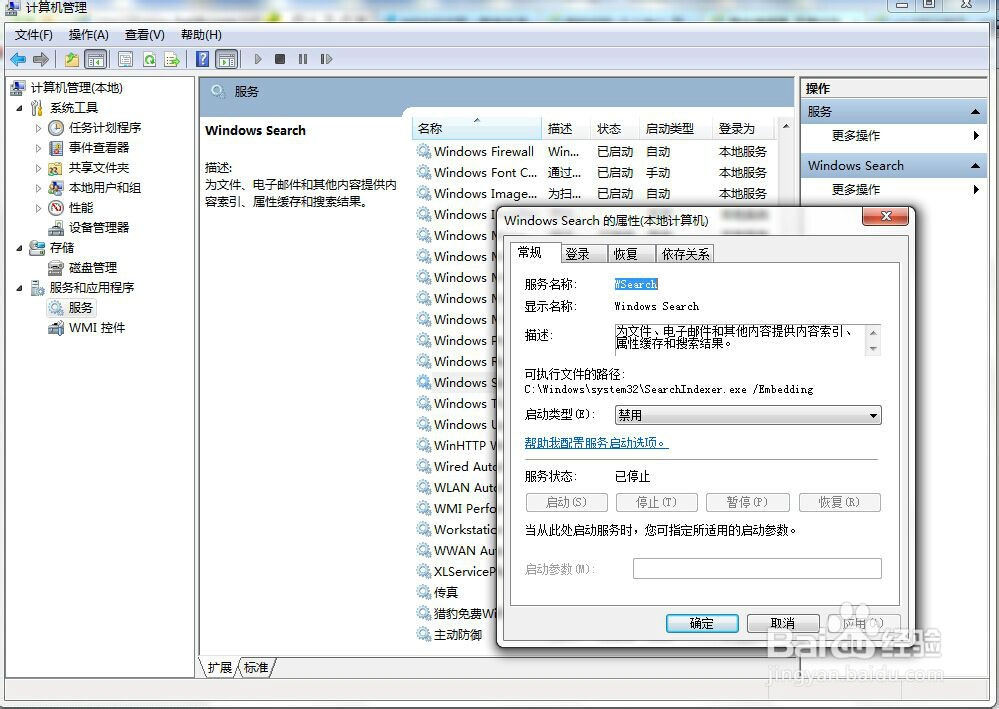Screen dimensions: 999x709
Task: Click the description scrollbar down arrow
Action: [873, 349]
